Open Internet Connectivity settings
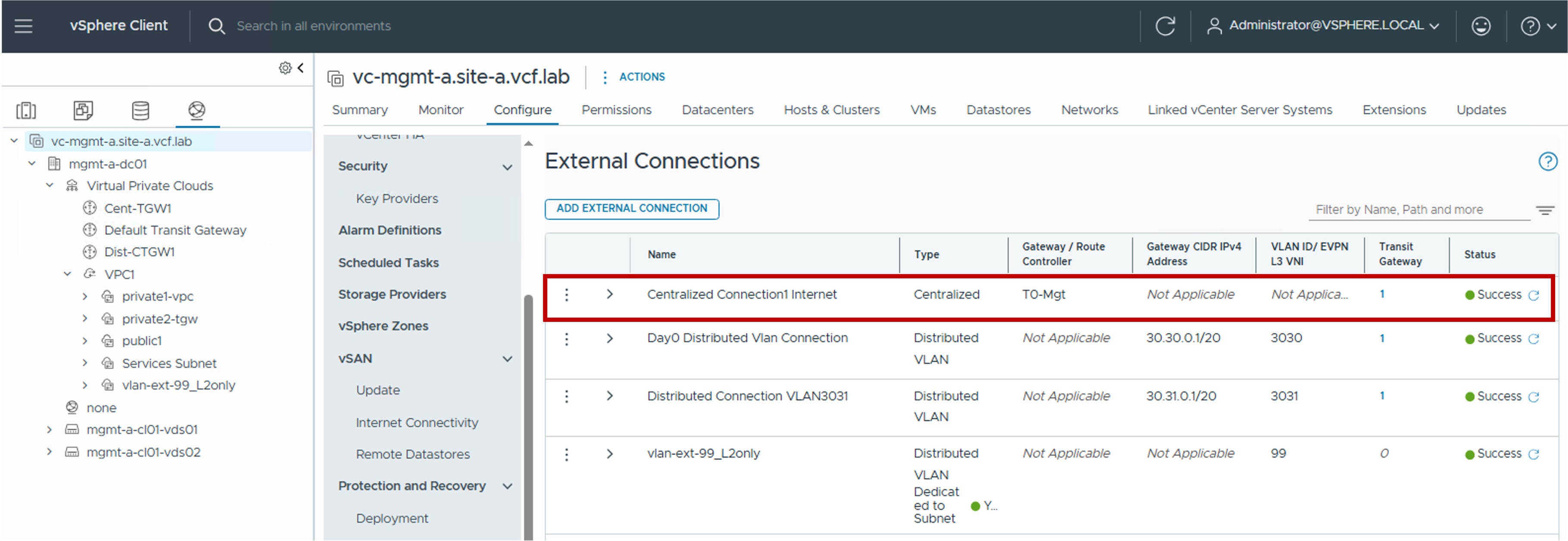The height and width of the screenshot is (541, 1568). [417, 423]
